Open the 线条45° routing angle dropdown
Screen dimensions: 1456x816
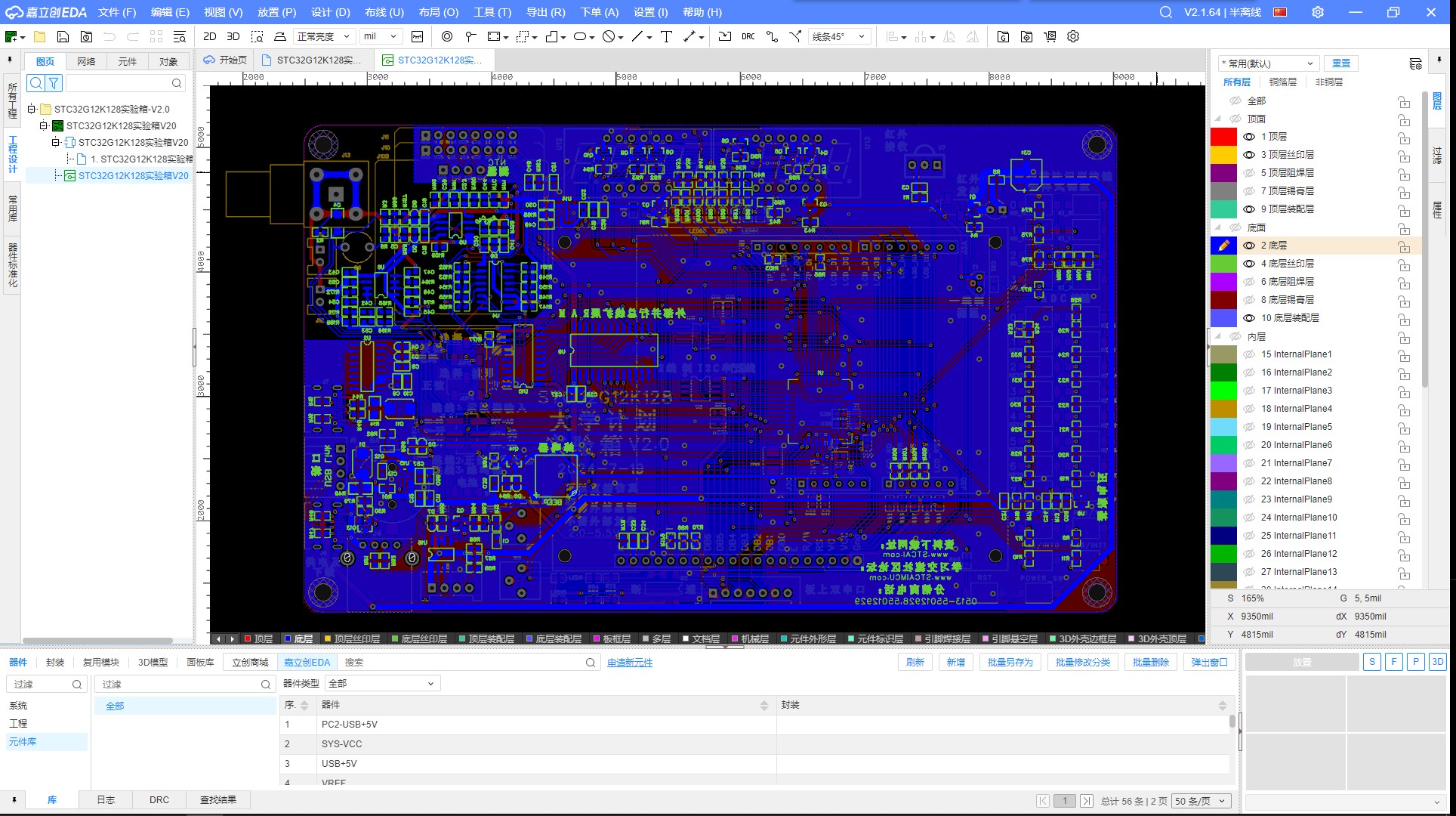point(839,36)
